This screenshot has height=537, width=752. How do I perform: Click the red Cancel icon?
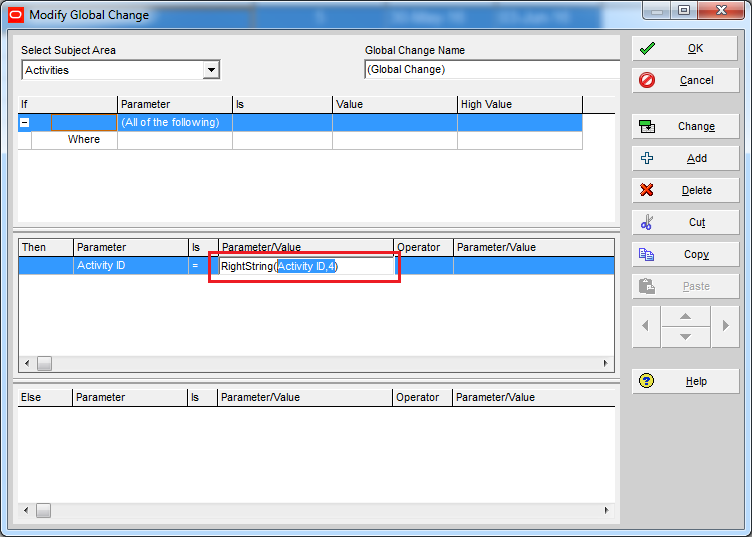[x=647, y=80]
